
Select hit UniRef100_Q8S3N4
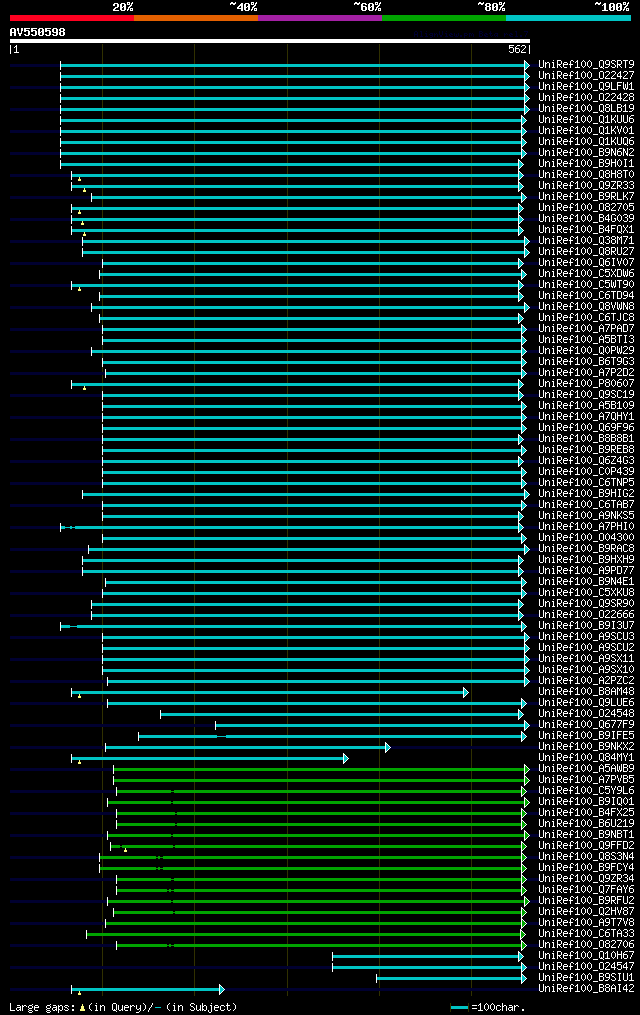click(586, 857)
